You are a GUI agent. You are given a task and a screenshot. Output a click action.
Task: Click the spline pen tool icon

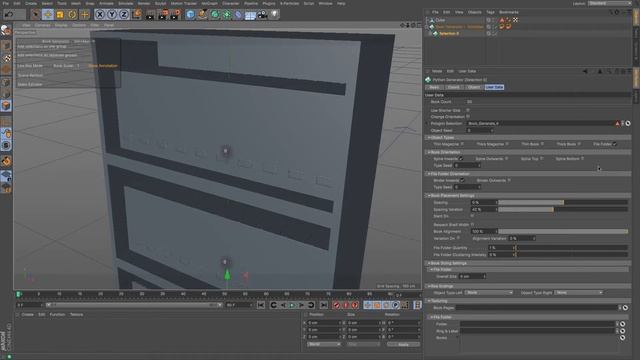click(202, 15)
